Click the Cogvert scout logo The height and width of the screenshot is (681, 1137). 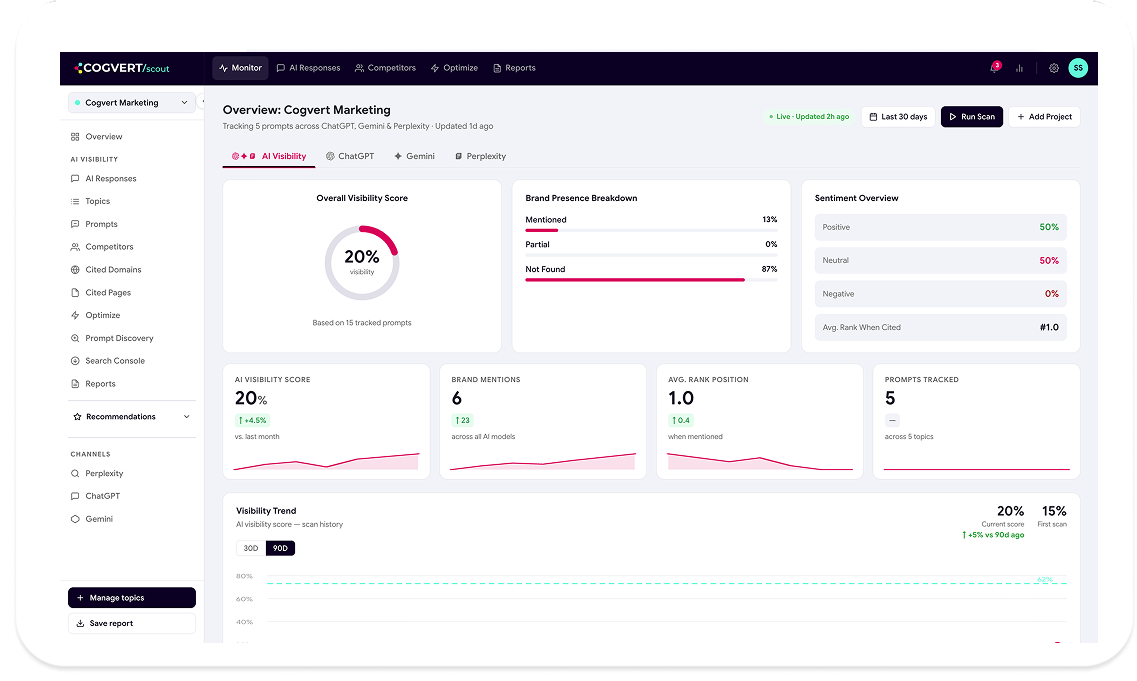pos(122,68)
